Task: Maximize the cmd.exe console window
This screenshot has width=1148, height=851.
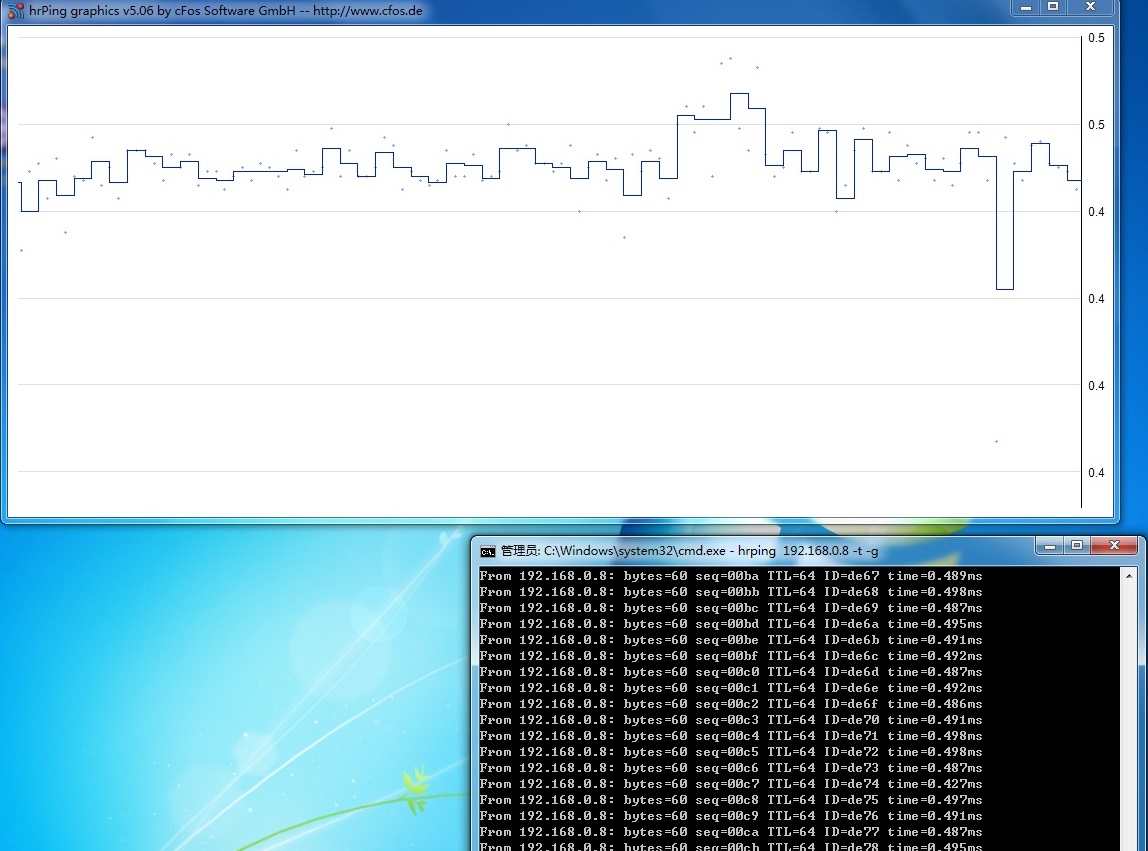Action: point(1077,546)
